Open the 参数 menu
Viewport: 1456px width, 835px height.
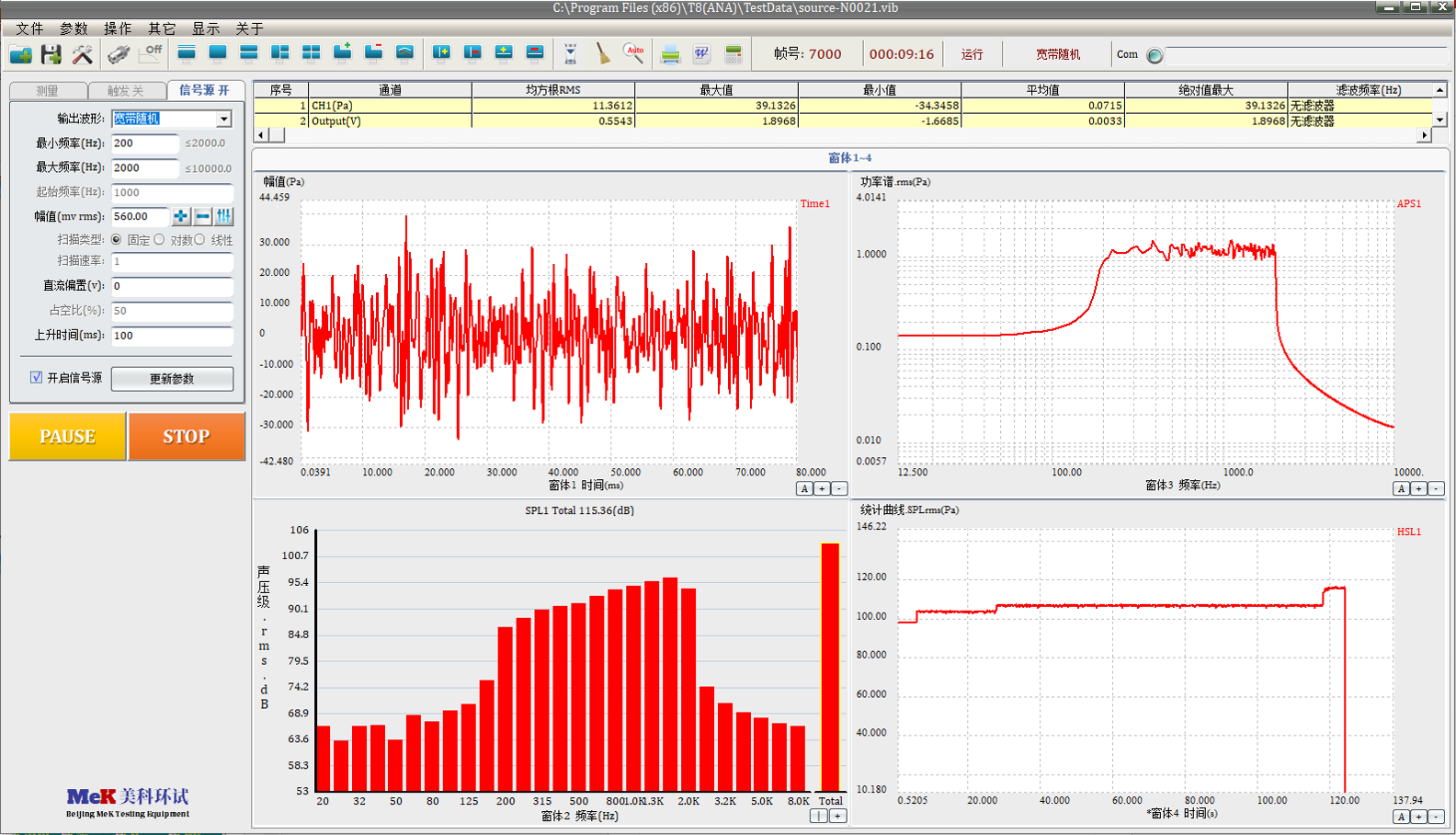74,29
